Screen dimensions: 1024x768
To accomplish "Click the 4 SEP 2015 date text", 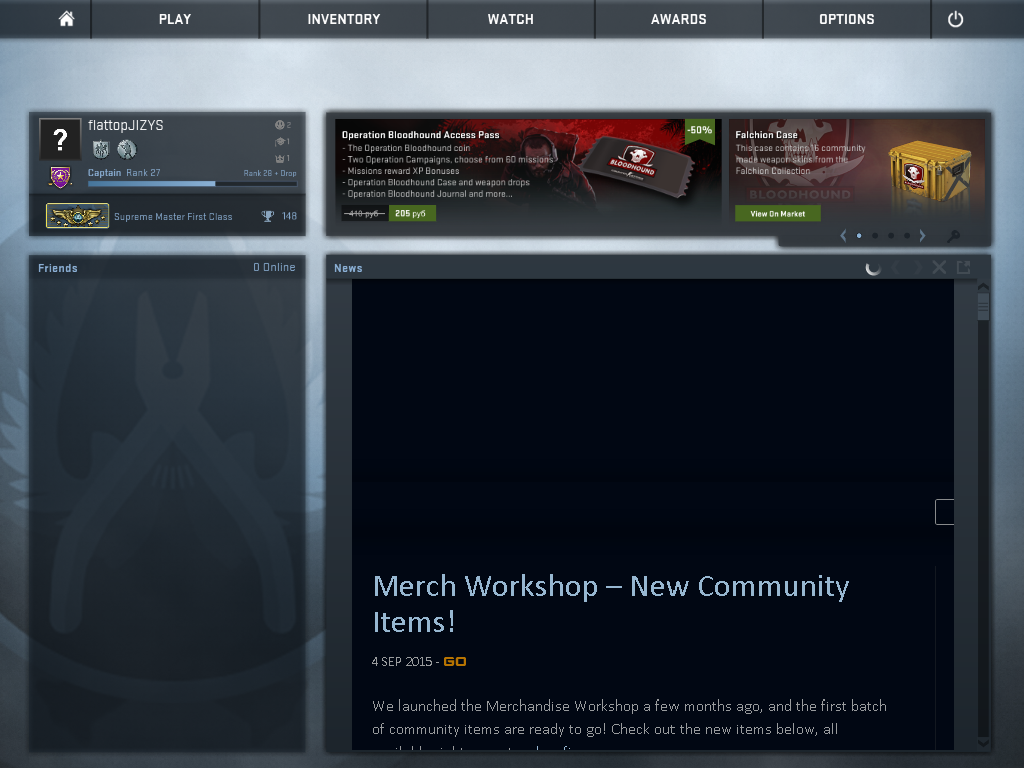I will (x=402, y=662).
